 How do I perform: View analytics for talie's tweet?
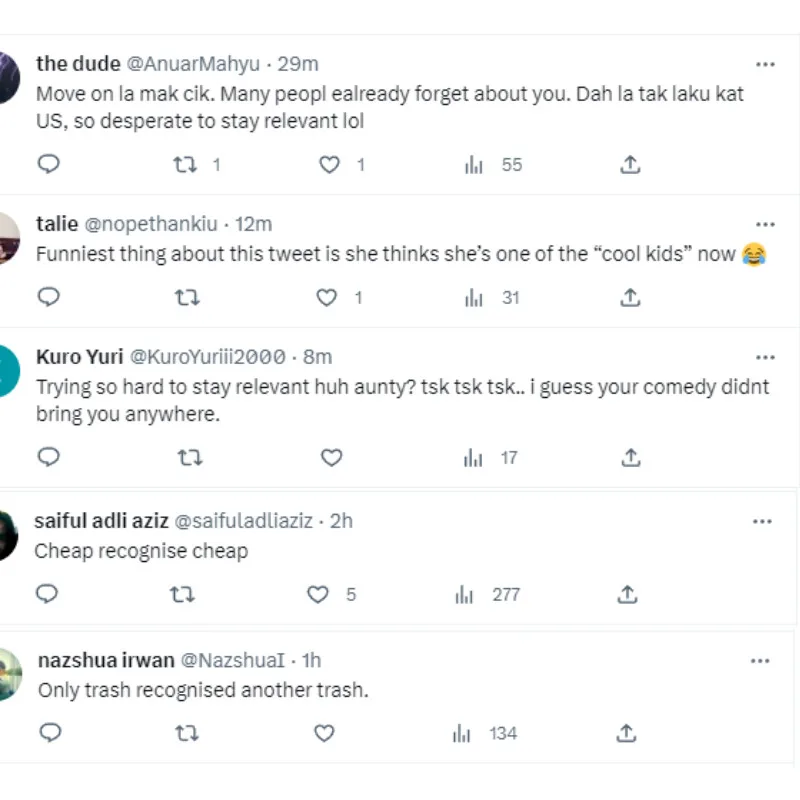tap(474, 297)
